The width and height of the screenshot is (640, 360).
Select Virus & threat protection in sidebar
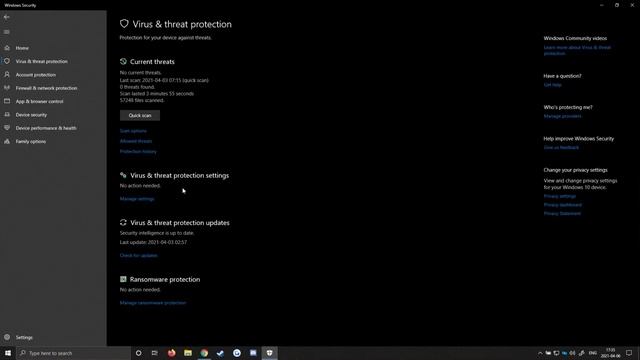42,62
